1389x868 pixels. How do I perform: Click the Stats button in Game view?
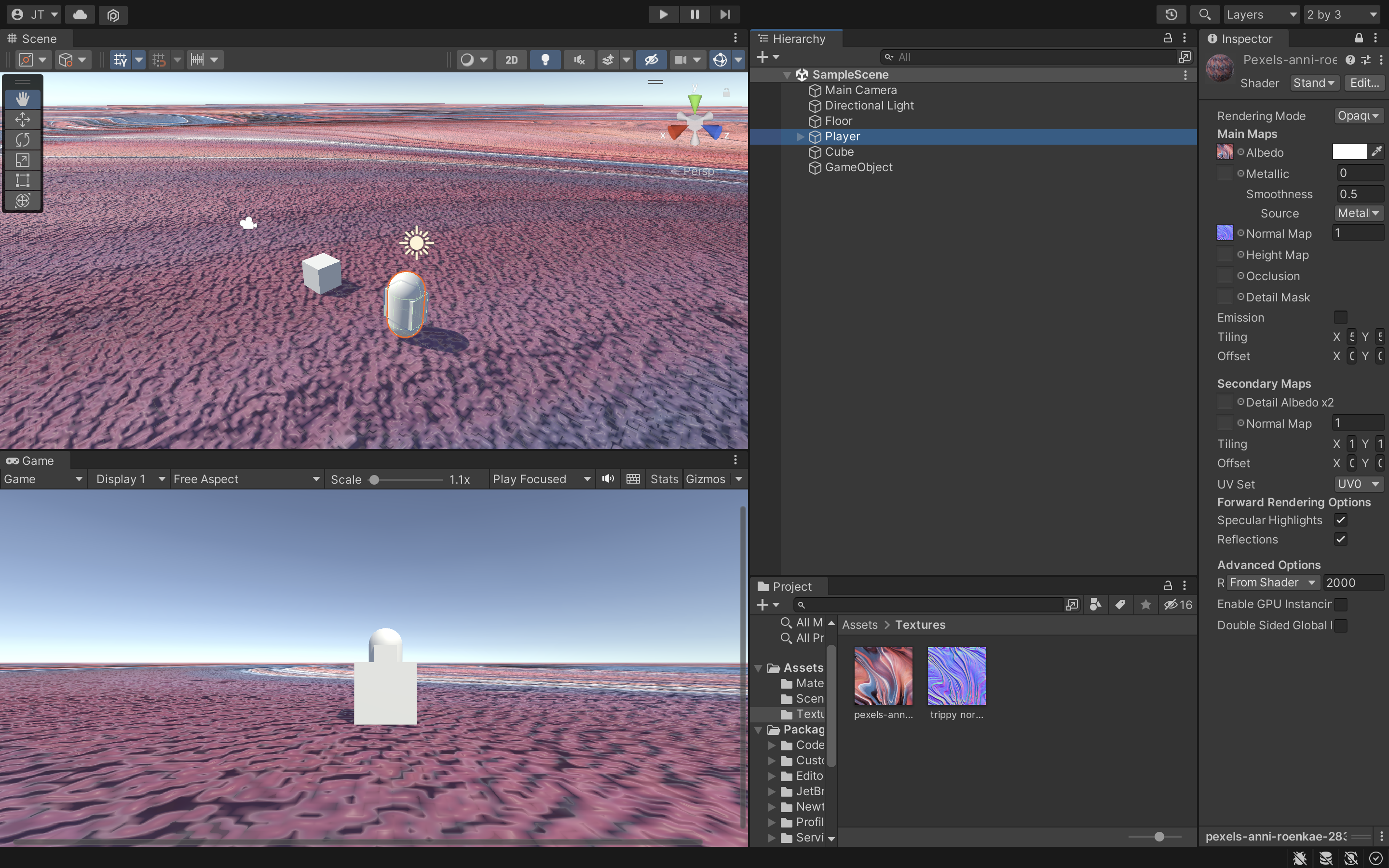click(x=664, y=479)
